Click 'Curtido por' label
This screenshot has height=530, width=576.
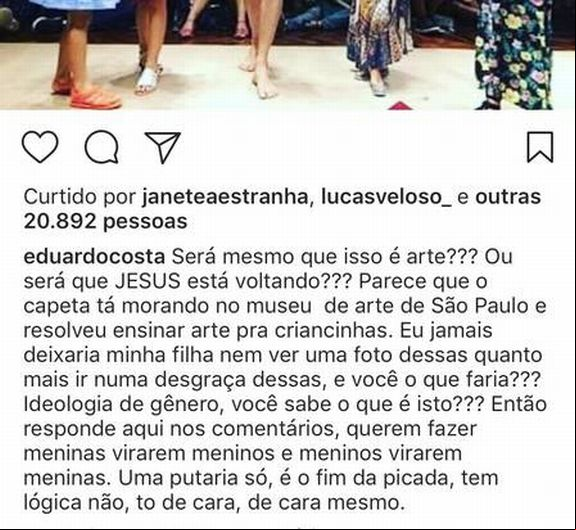click(80, 197)
